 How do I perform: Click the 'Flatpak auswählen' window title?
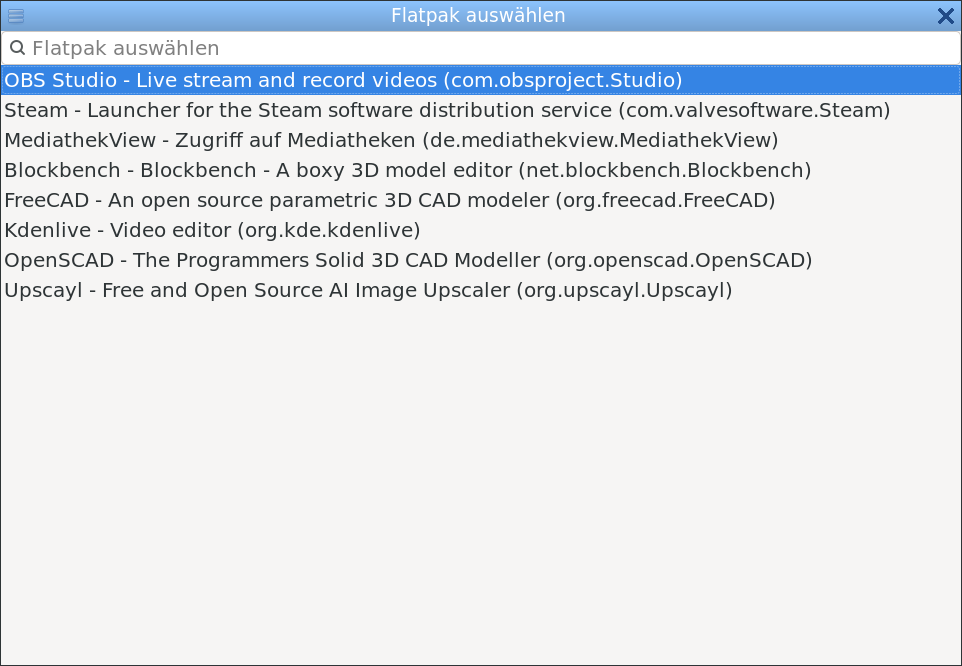pyautogui.click(x=478, y=15)
